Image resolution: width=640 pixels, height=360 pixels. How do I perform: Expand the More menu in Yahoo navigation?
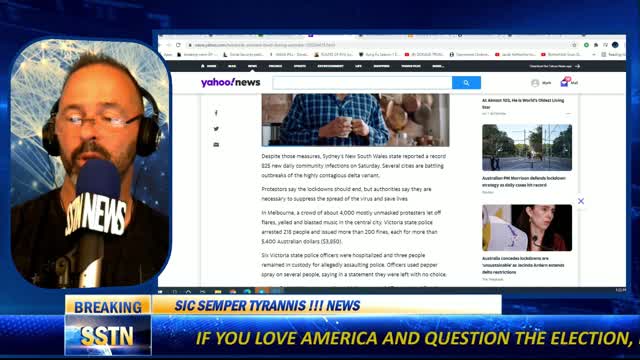pos(438,66)
